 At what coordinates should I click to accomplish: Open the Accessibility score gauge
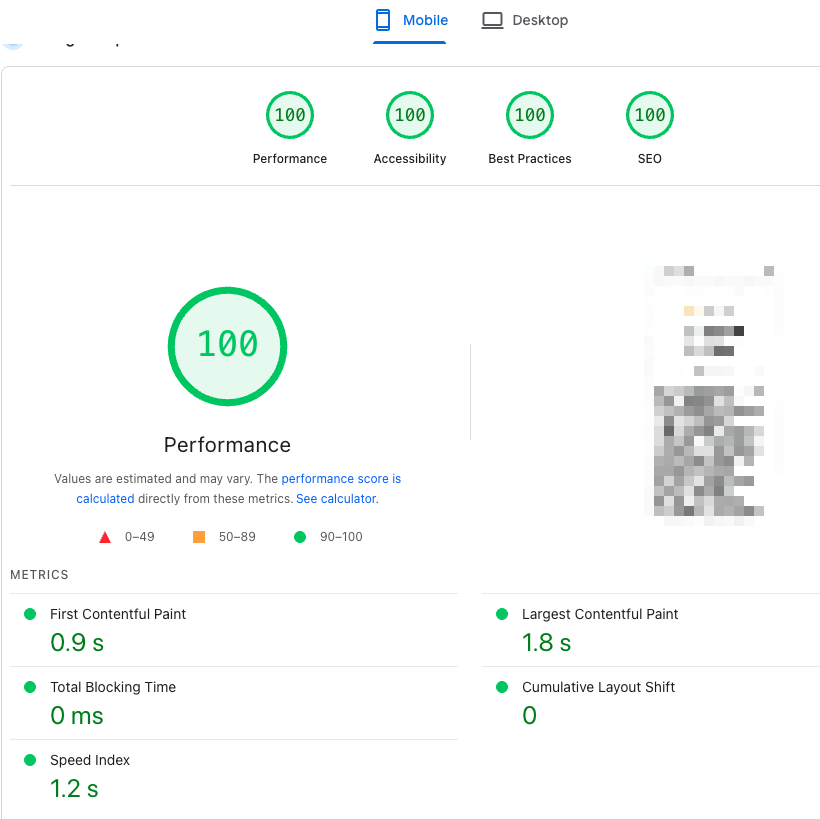(x=410, y=115)
